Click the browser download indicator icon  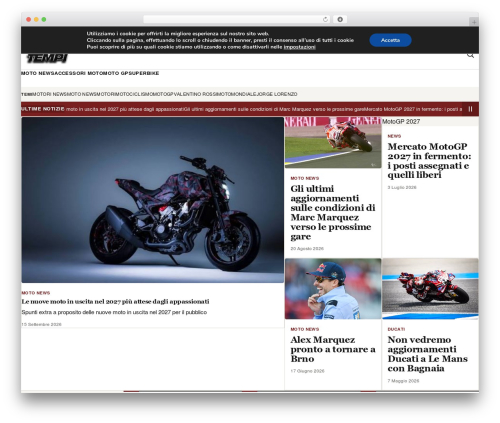click(x=340, y=19)
